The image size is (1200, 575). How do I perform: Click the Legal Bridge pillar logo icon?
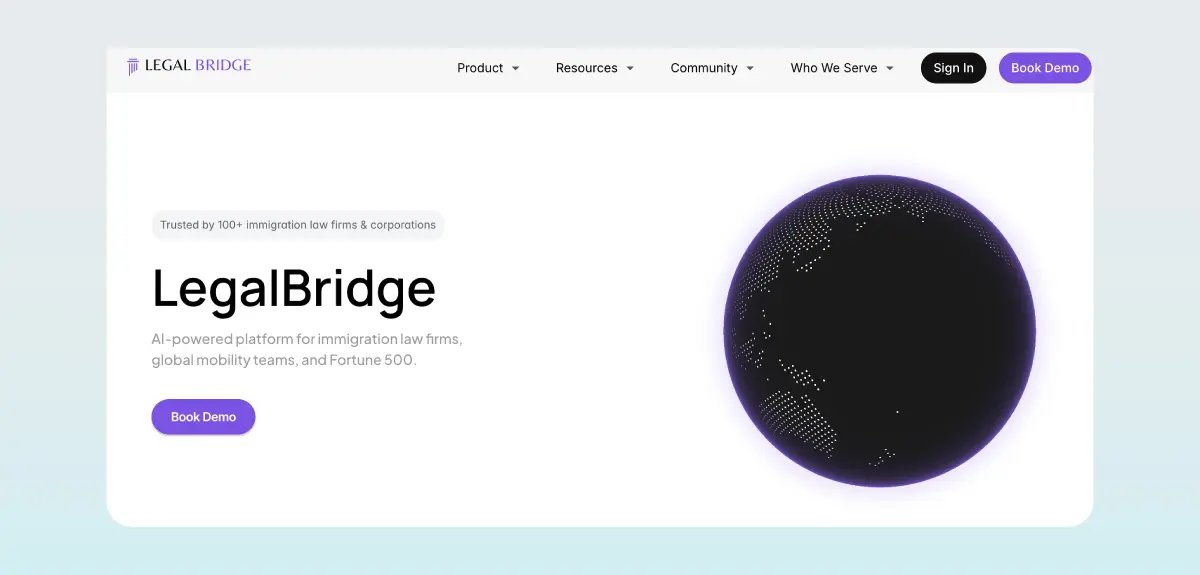[x=133, y=67]
